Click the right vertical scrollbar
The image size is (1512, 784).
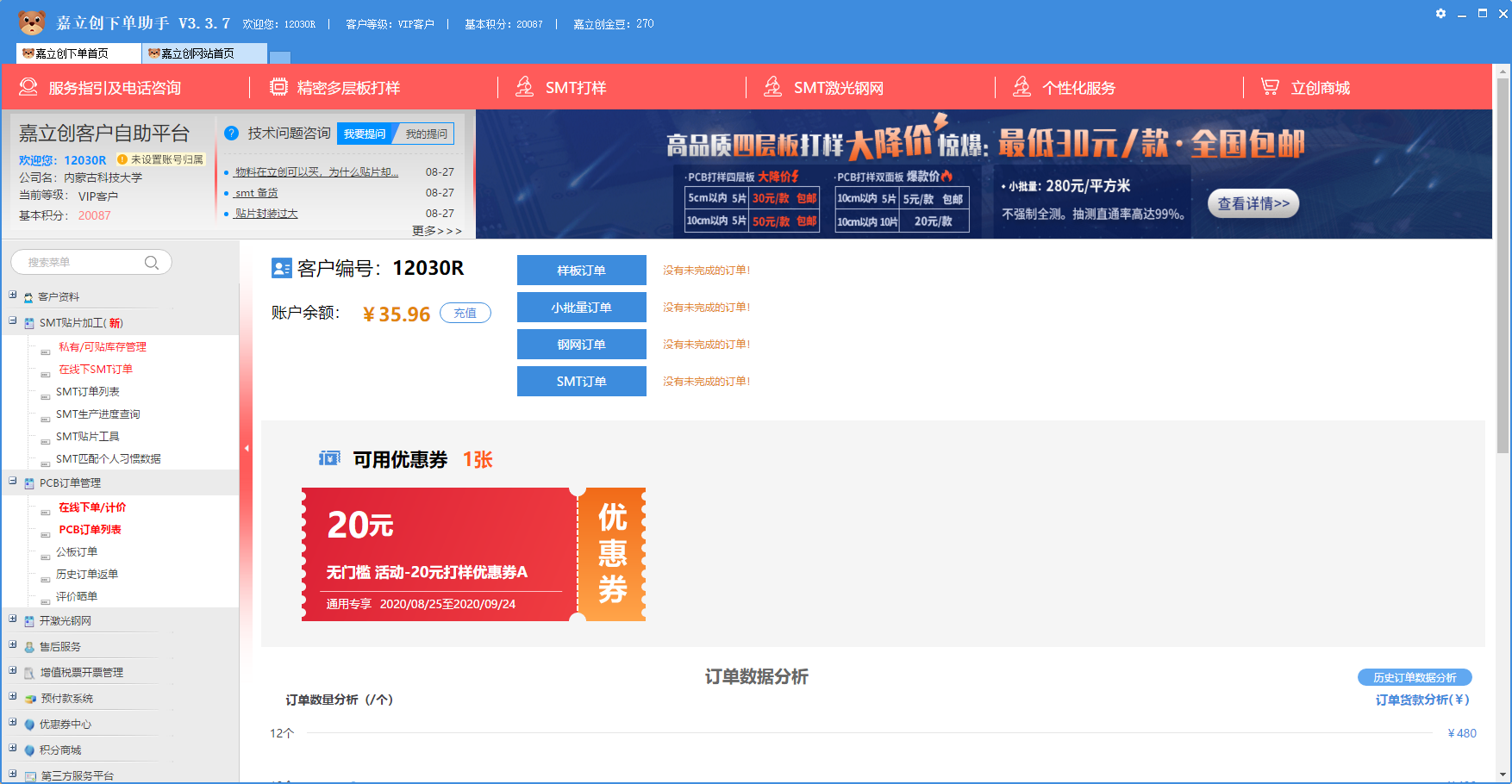coord(1503,267)
